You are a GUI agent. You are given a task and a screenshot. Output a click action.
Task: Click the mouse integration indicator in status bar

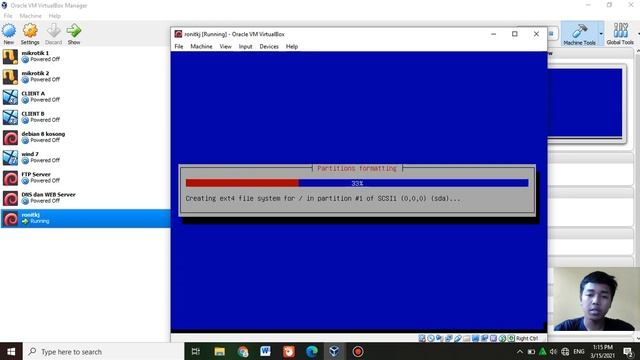pos(502,338)
